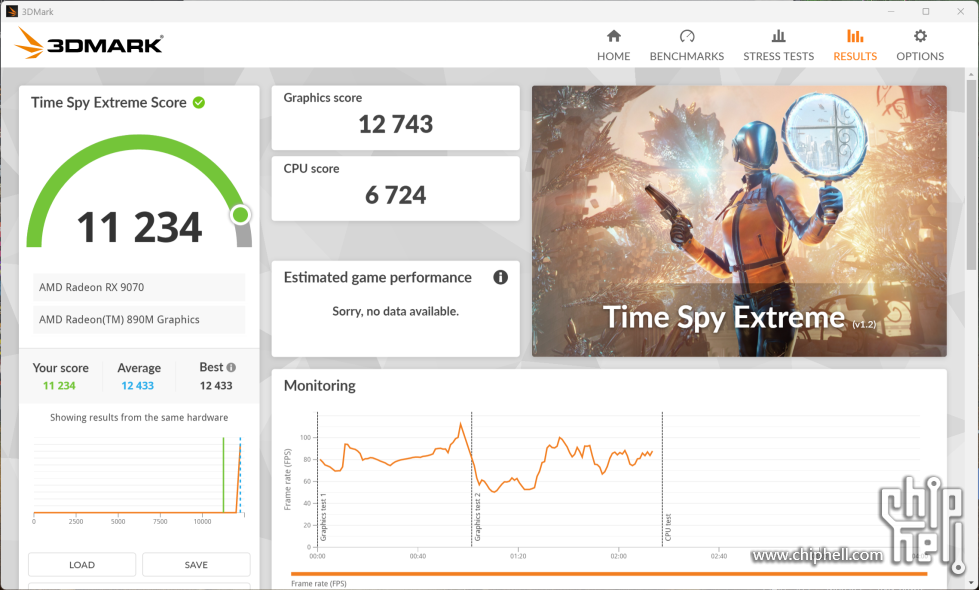Screen dimensions: 979x590
Task: Maximize the 3DMark window
Action: click(926, 11)
